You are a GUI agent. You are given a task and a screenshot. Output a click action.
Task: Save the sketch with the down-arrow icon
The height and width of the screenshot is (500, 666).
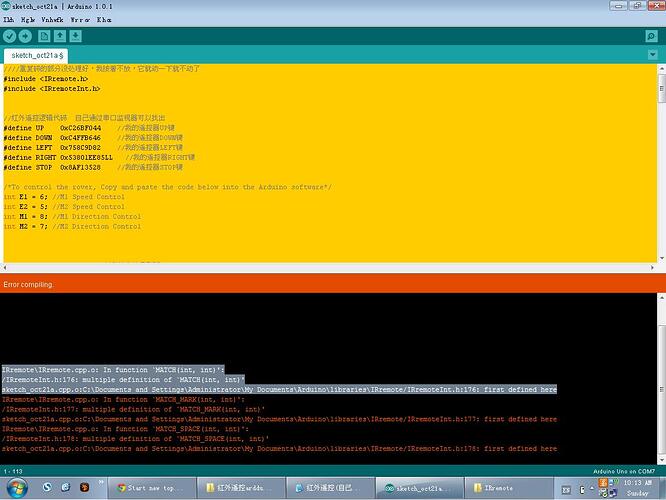coord(76,37)
